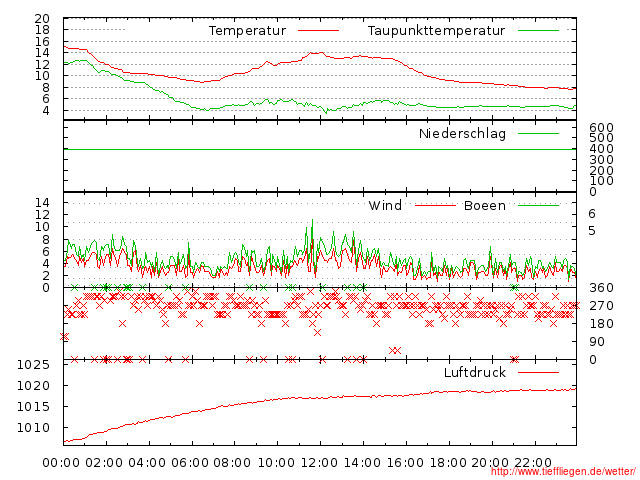Click the 08:00 time axis label
The image size is (640, 480).
click(232, 463)
